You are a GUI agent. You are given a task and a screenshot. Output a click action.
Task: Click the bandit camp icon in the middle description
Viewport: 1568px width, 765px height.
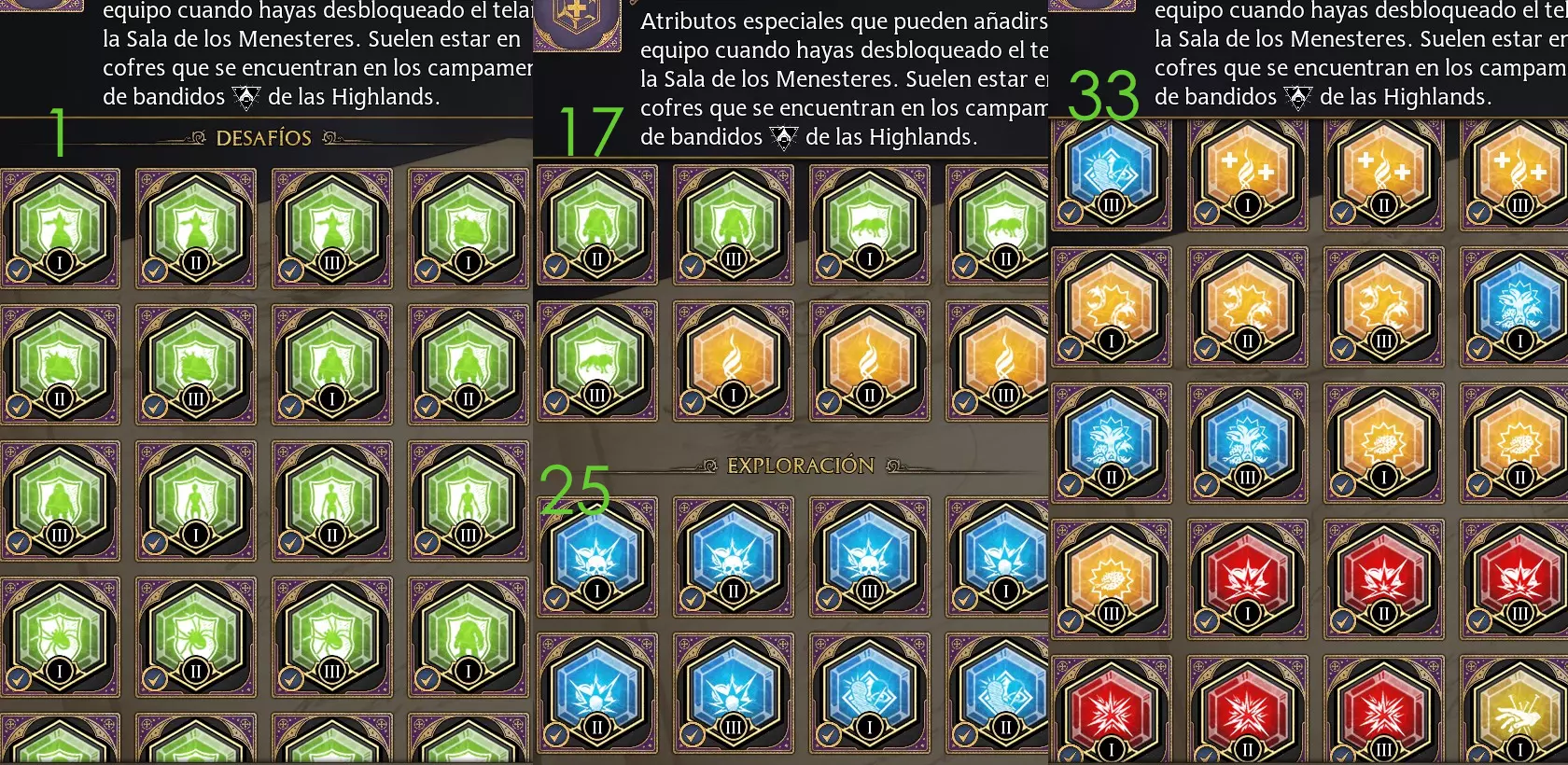(784, 138)
